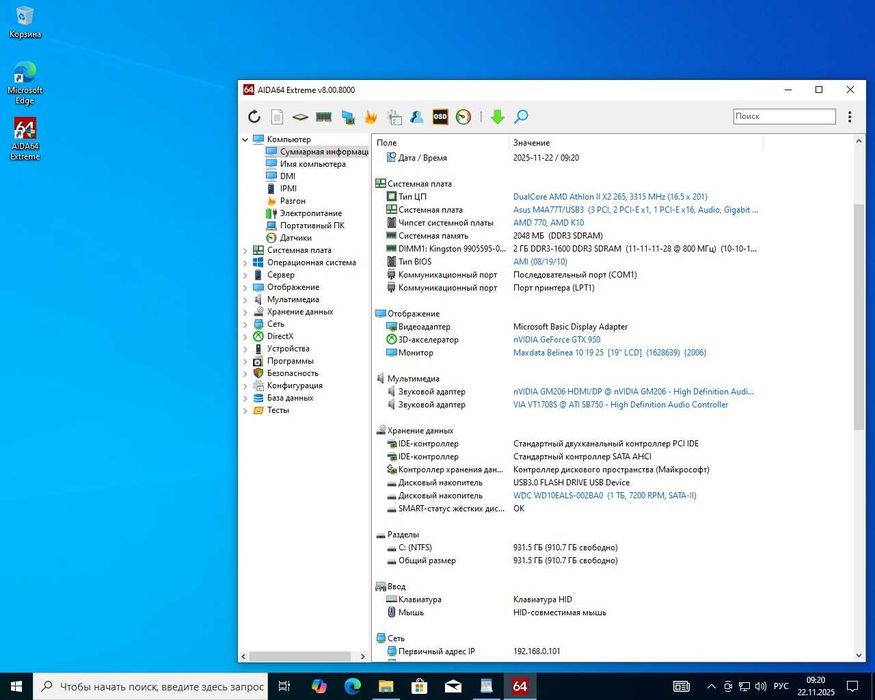Image resolution: width=875 pixels, height=700 pixels.
Task: Collapse the Компьютер tree node
Action: tap(245, 140)
